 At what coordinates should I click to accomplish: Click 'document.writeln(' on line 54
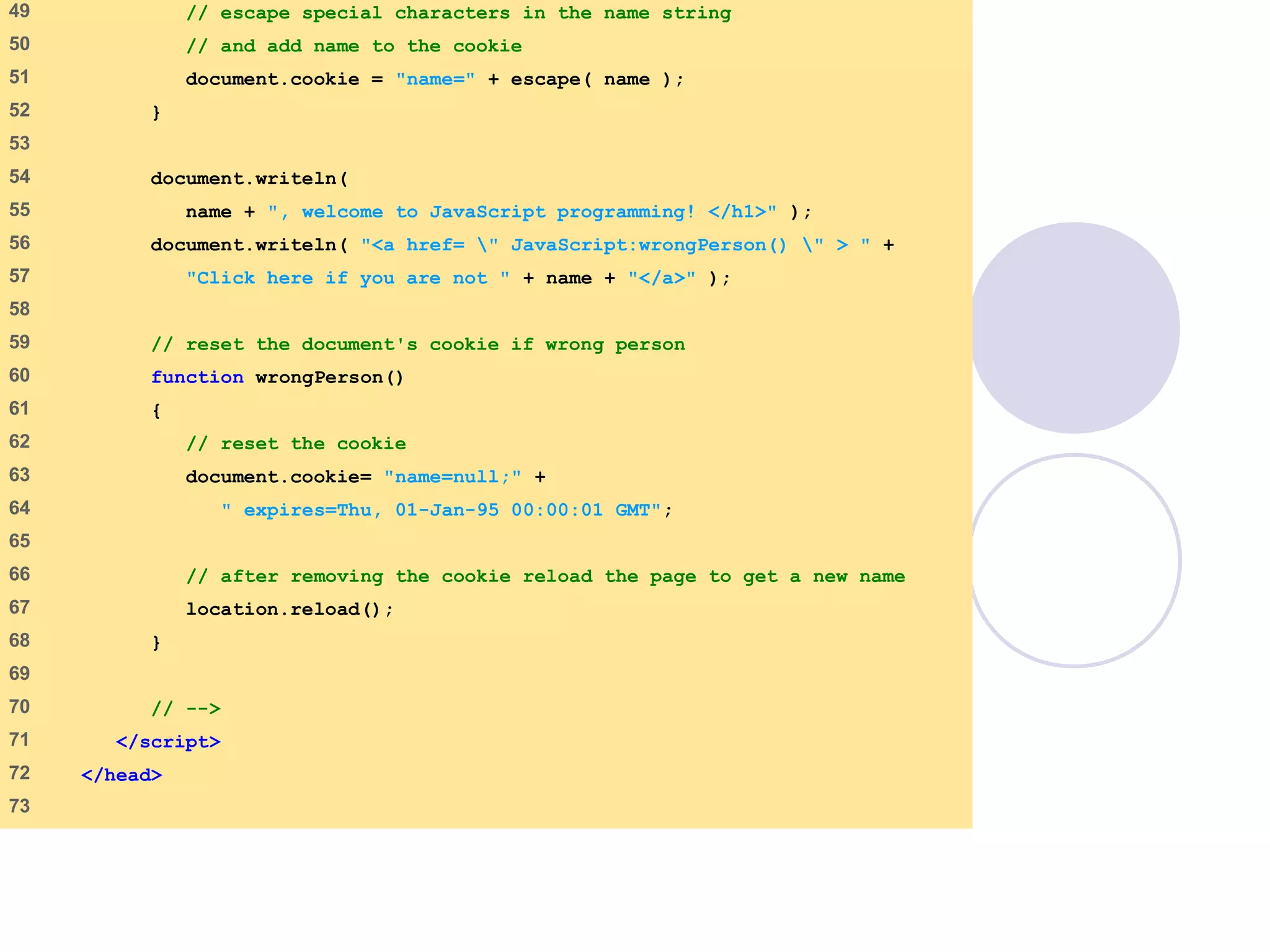click(249, 178)
